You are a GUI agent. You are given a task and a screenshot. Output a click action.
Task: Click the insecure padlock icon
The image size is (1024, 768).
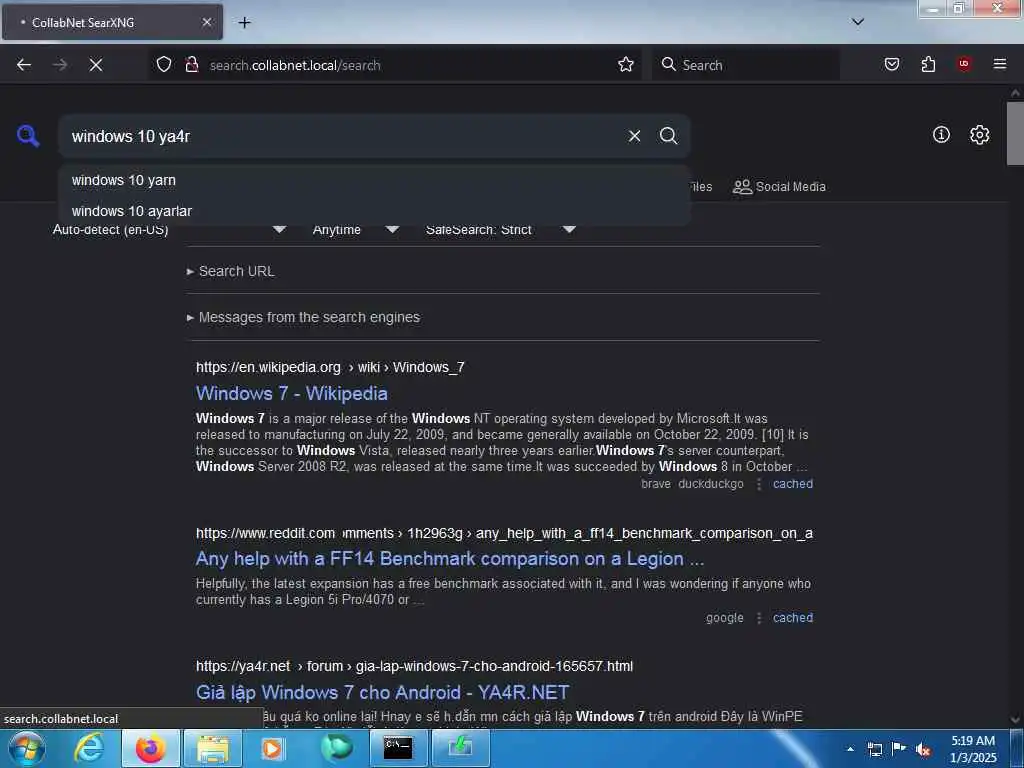pos(192,64)
